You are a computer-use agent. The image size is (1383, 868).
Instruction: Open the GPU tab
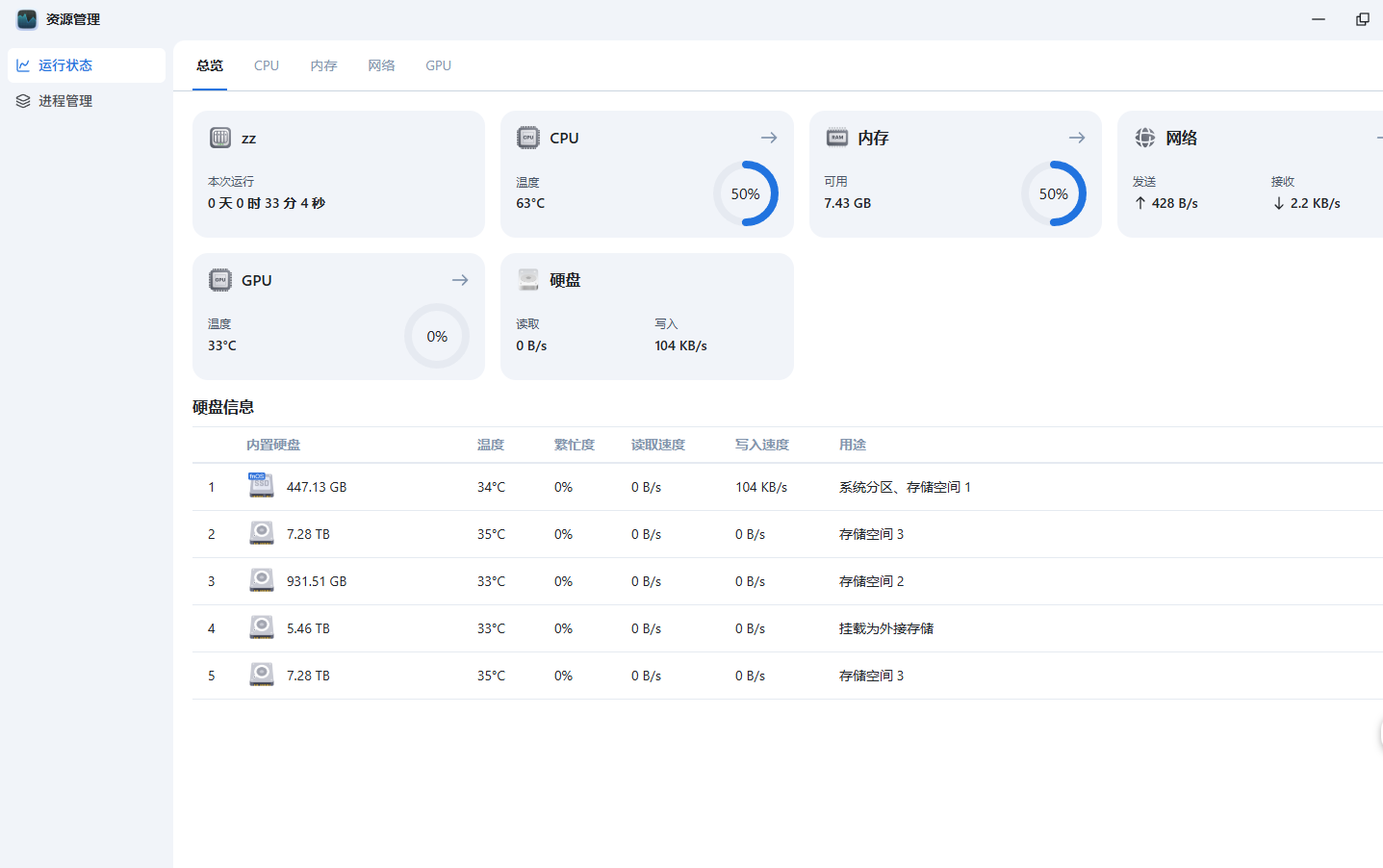click(x=438, y=65)
